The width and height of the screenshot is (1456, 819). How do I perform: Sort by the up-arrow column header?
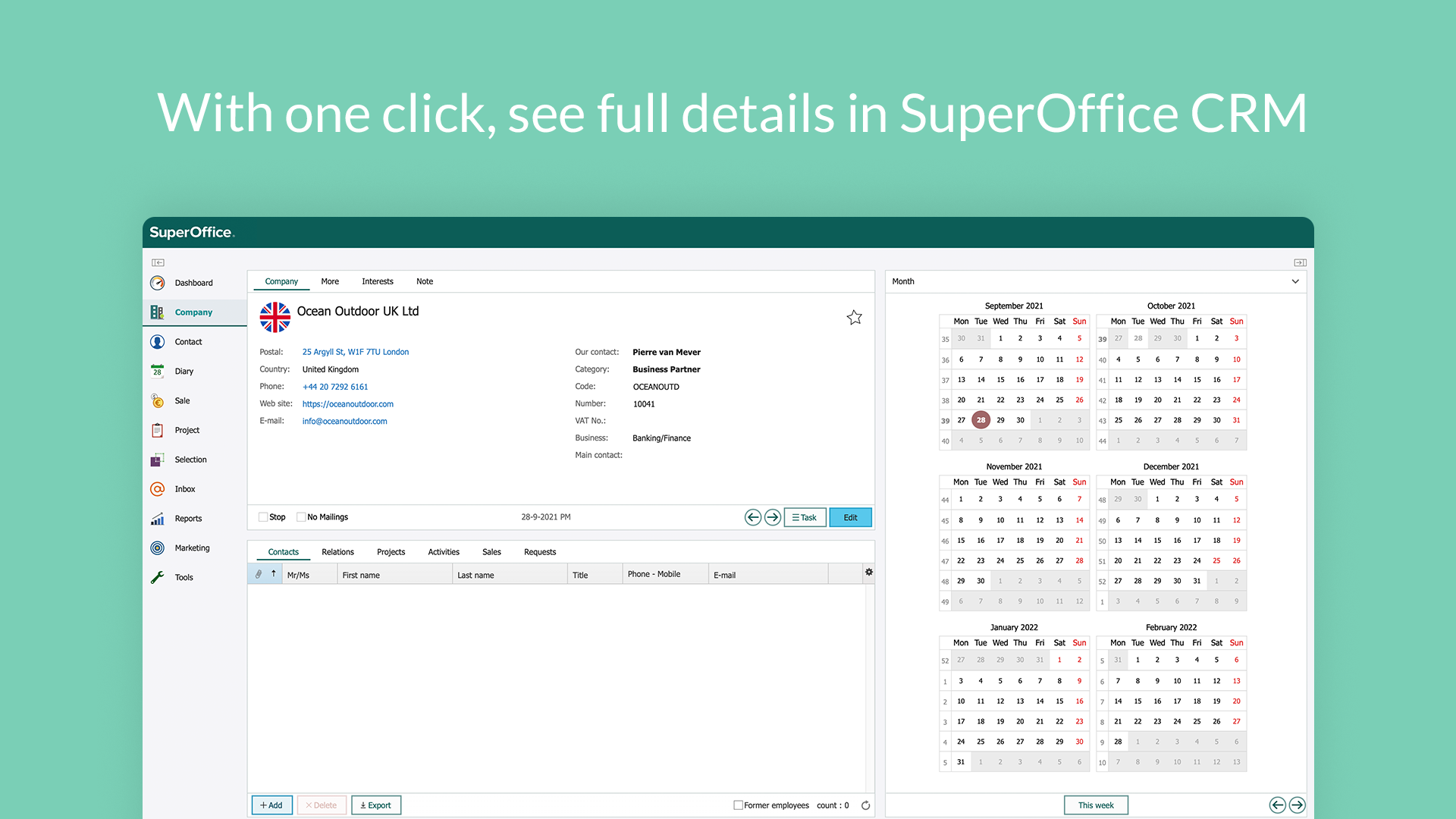tap(274, 574)
